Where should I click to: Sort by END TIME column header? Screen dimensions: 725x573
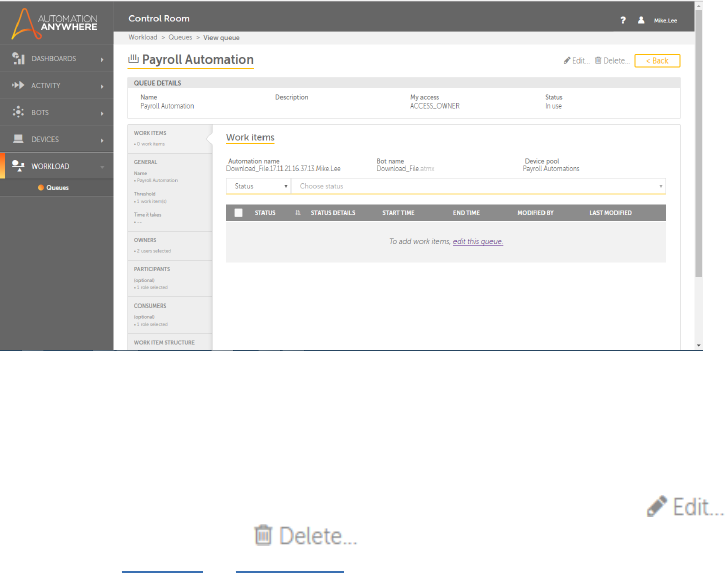click(x=466, y=213)
